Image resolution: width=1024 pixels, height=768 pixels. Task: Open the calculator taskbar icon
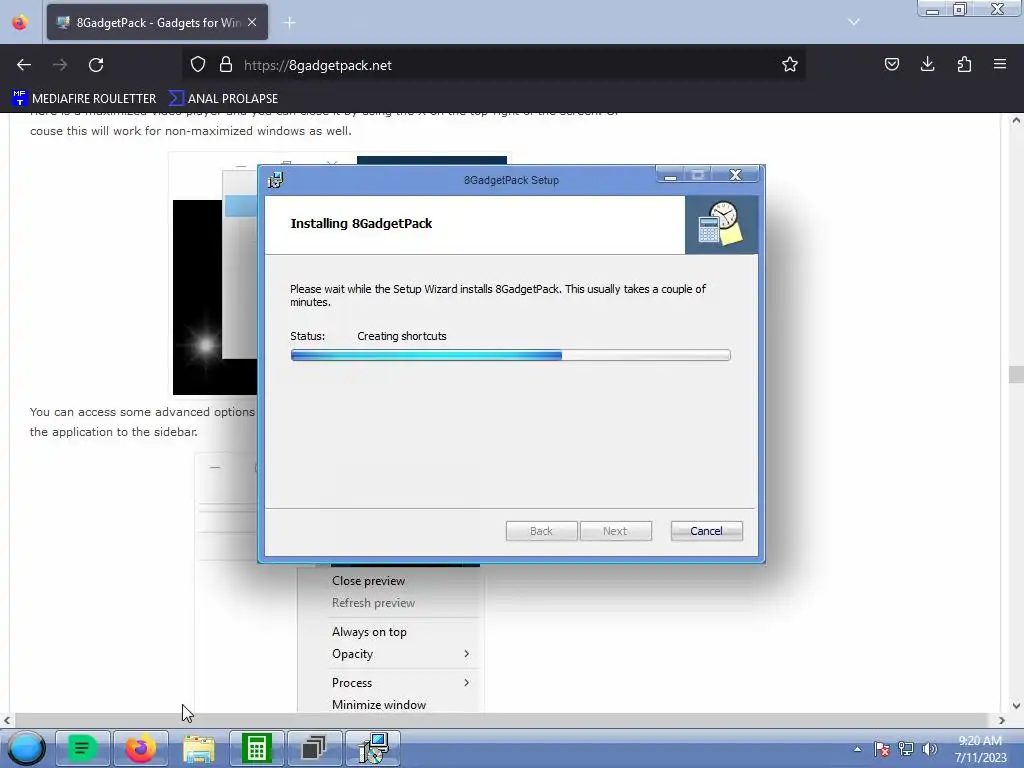click(x=256, y=748)
